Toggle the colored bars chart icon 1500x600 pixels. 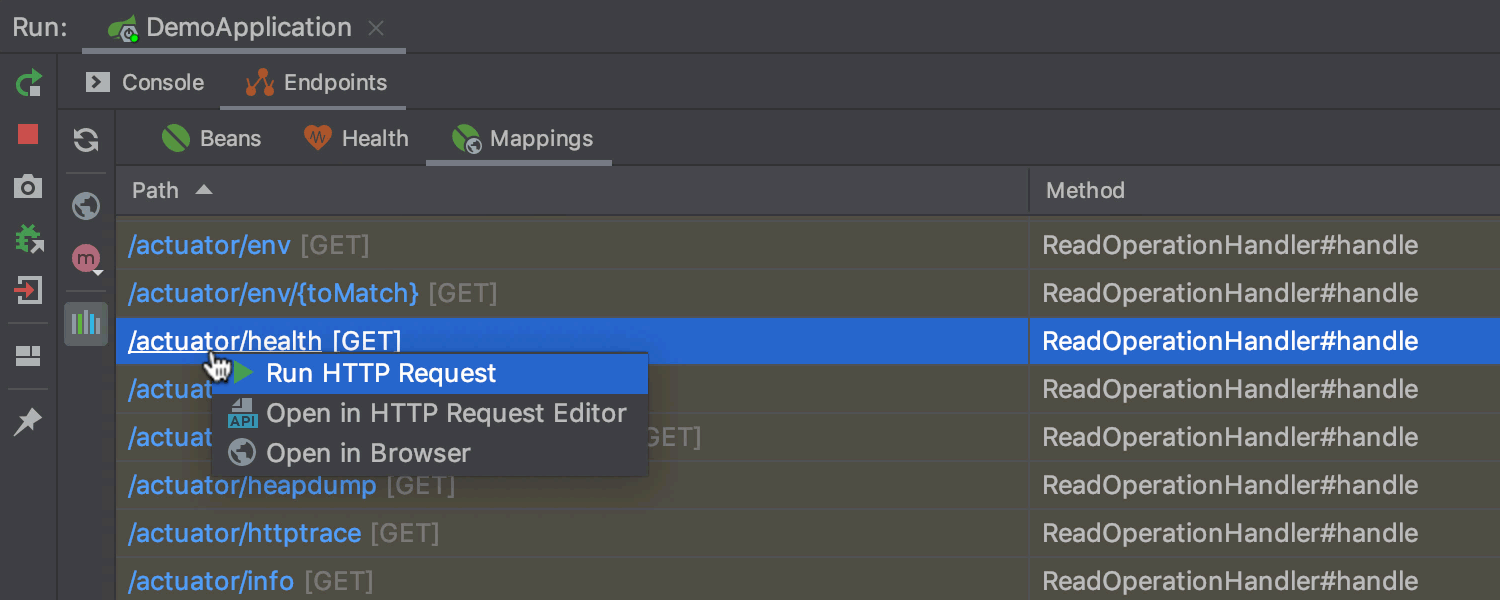86,324
